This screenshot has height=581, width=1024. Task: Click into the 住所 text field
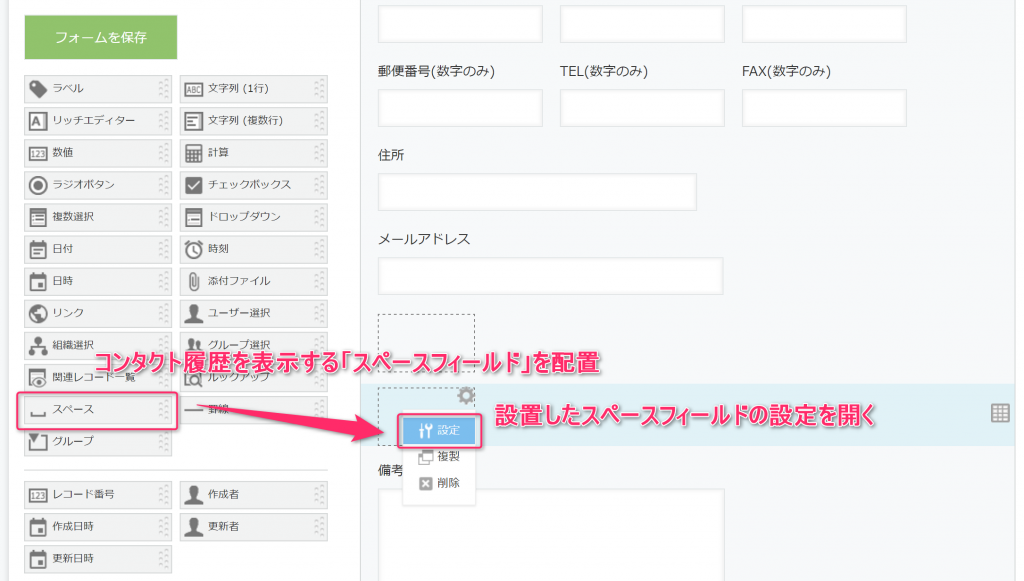pos(537,192)
